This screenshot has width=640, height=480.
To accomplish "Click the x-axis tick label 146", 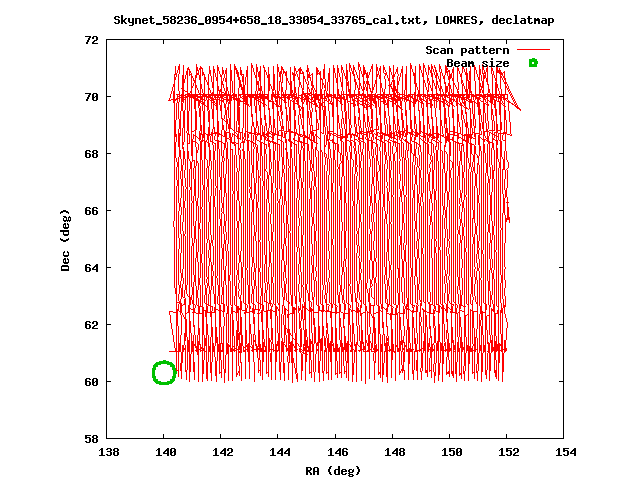I will 338,452.
